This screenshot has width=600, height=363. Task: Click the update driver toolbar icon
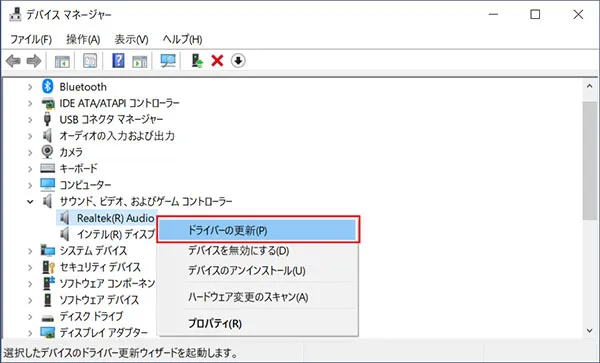[197, 61]
